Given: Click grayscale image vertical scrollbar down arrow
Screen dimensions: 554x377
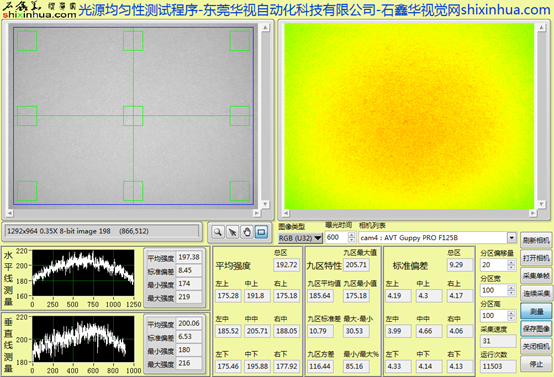Looking at the screenshot, I should [x=265, y=204].
